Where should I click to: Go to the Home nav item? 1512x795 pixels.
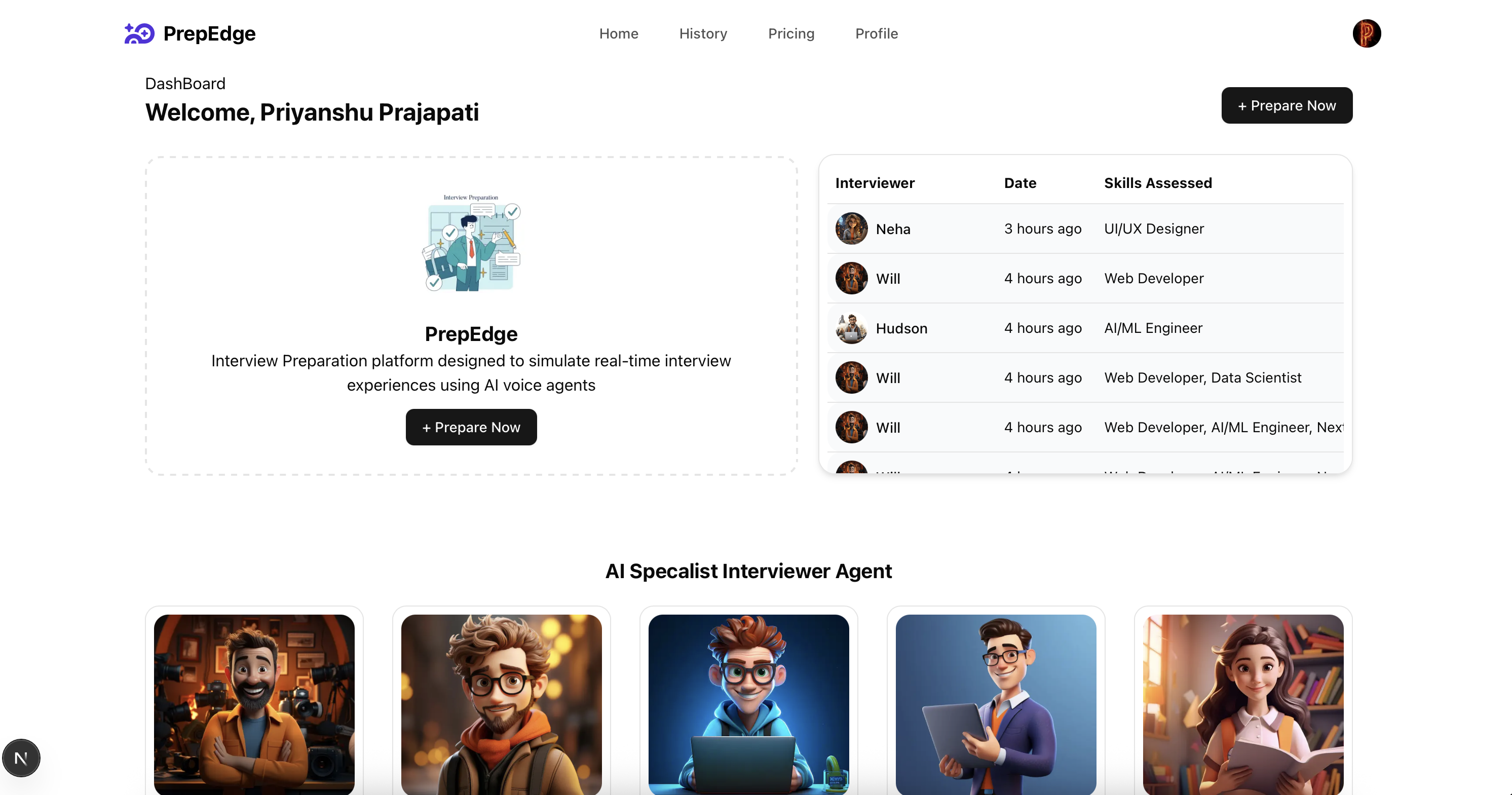point(619,33)
